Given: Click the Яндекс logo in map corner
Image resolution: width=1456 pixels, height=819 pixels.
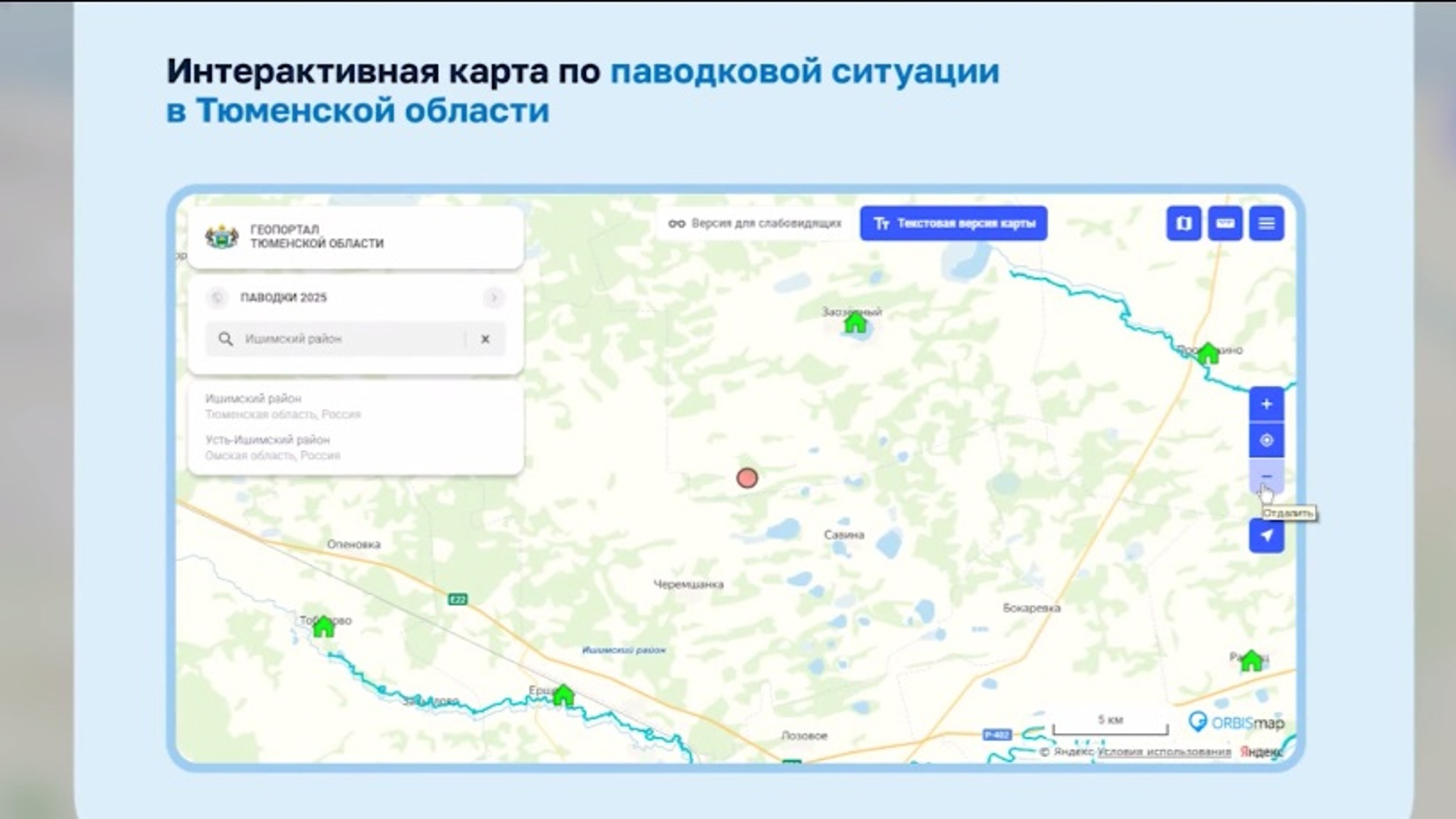Looking at the screenshot, I should point(1261,751).
